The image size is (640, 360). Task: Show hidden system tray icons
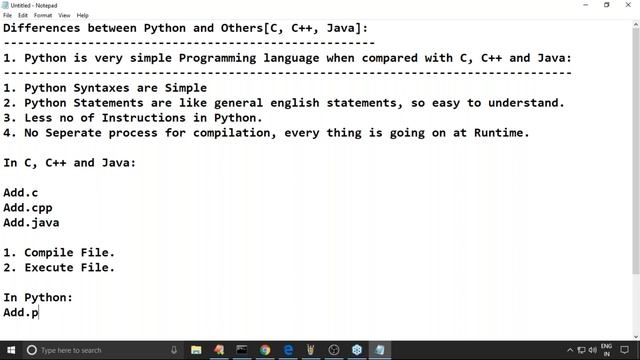570,350
